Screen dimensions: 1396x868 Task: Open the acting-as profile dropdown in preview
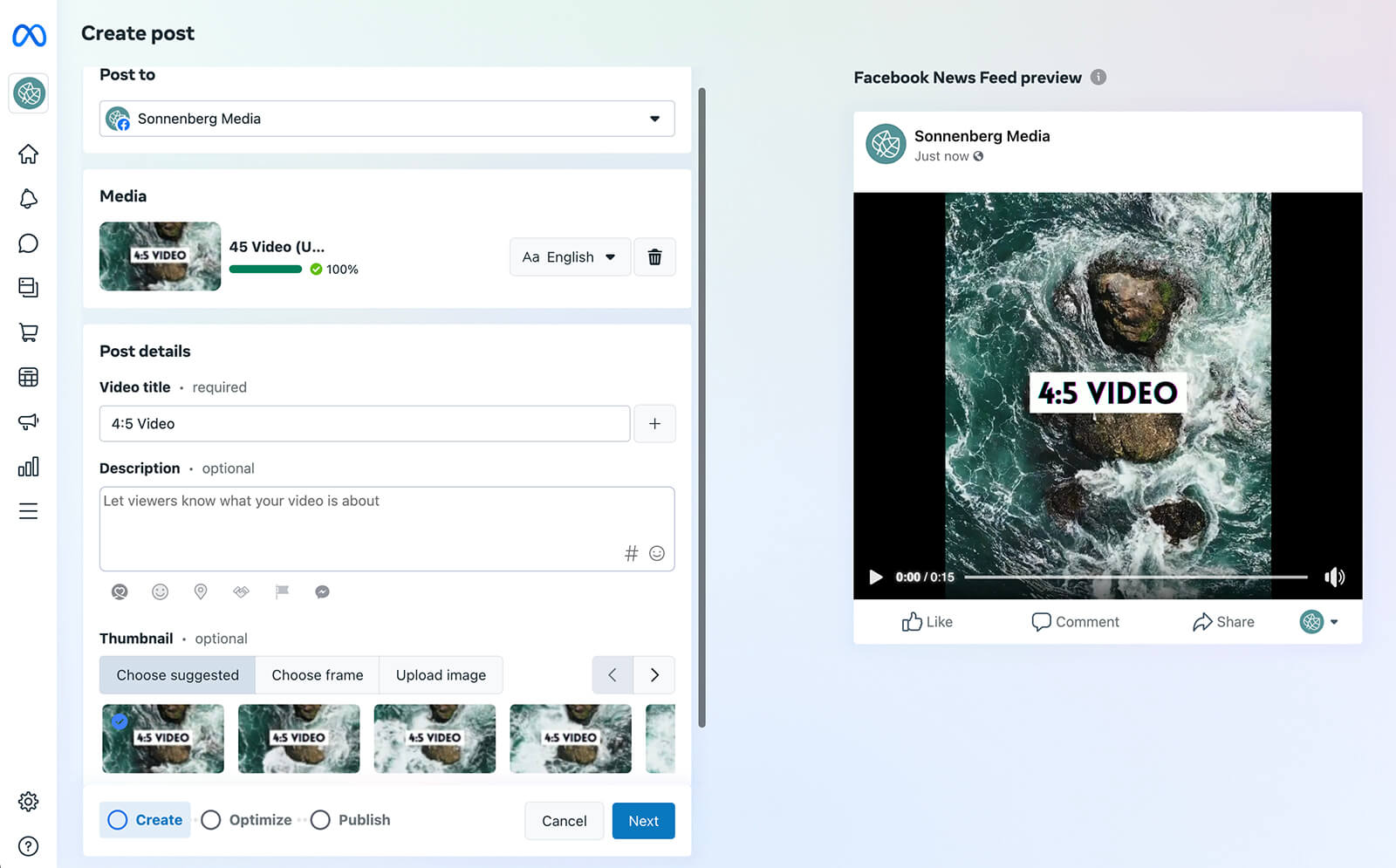point(1318,622)
